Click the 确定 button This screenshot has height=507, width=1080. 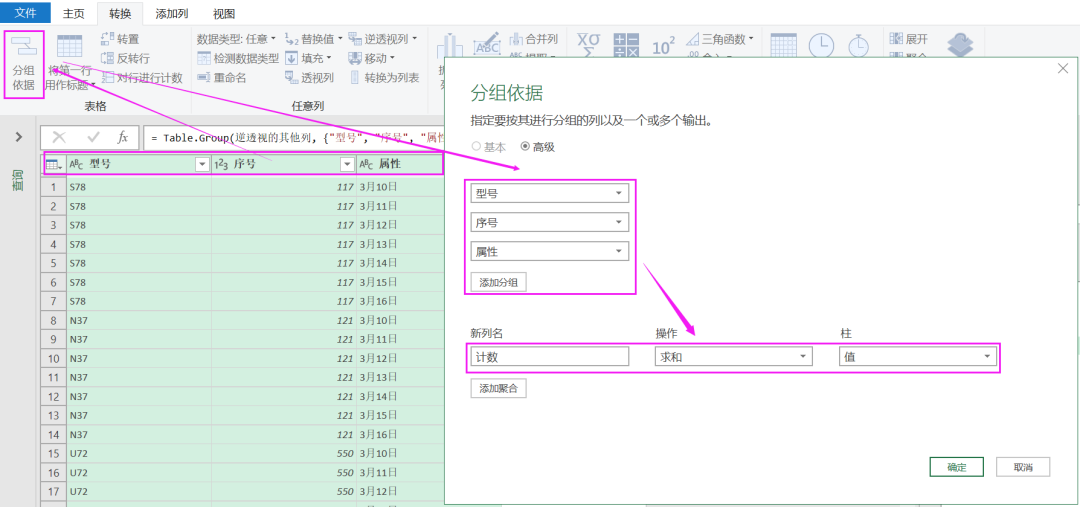coord(956,467)
